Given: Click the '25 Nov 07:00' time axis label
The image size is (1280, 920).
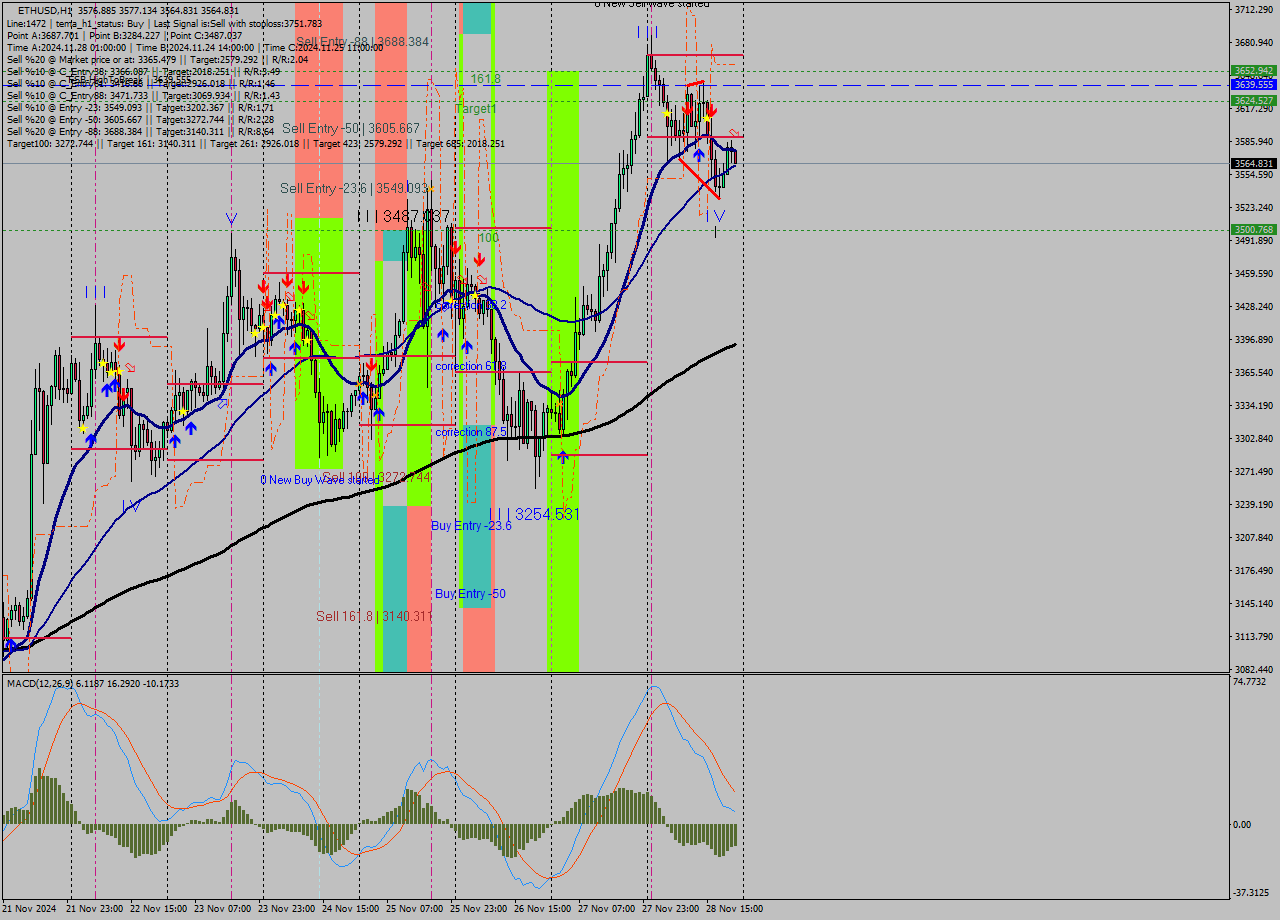Looking at the screenshot, I should coord(412,909).
